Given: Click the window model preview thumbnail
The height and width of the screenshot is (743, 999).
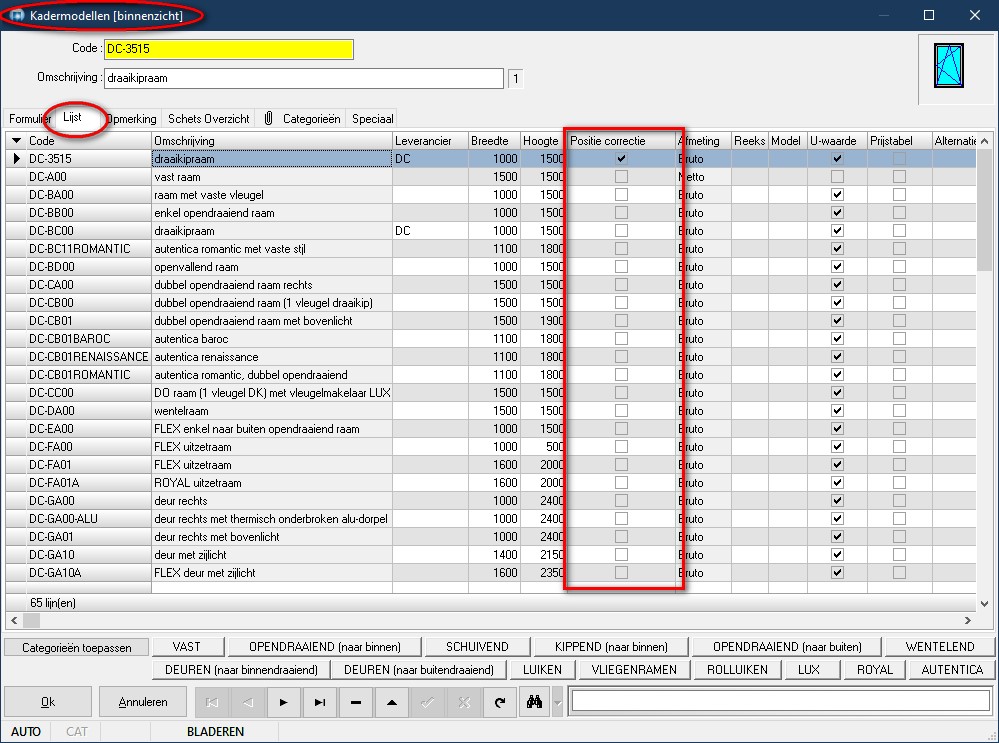Looking at the screenshot, I should 949,66.
